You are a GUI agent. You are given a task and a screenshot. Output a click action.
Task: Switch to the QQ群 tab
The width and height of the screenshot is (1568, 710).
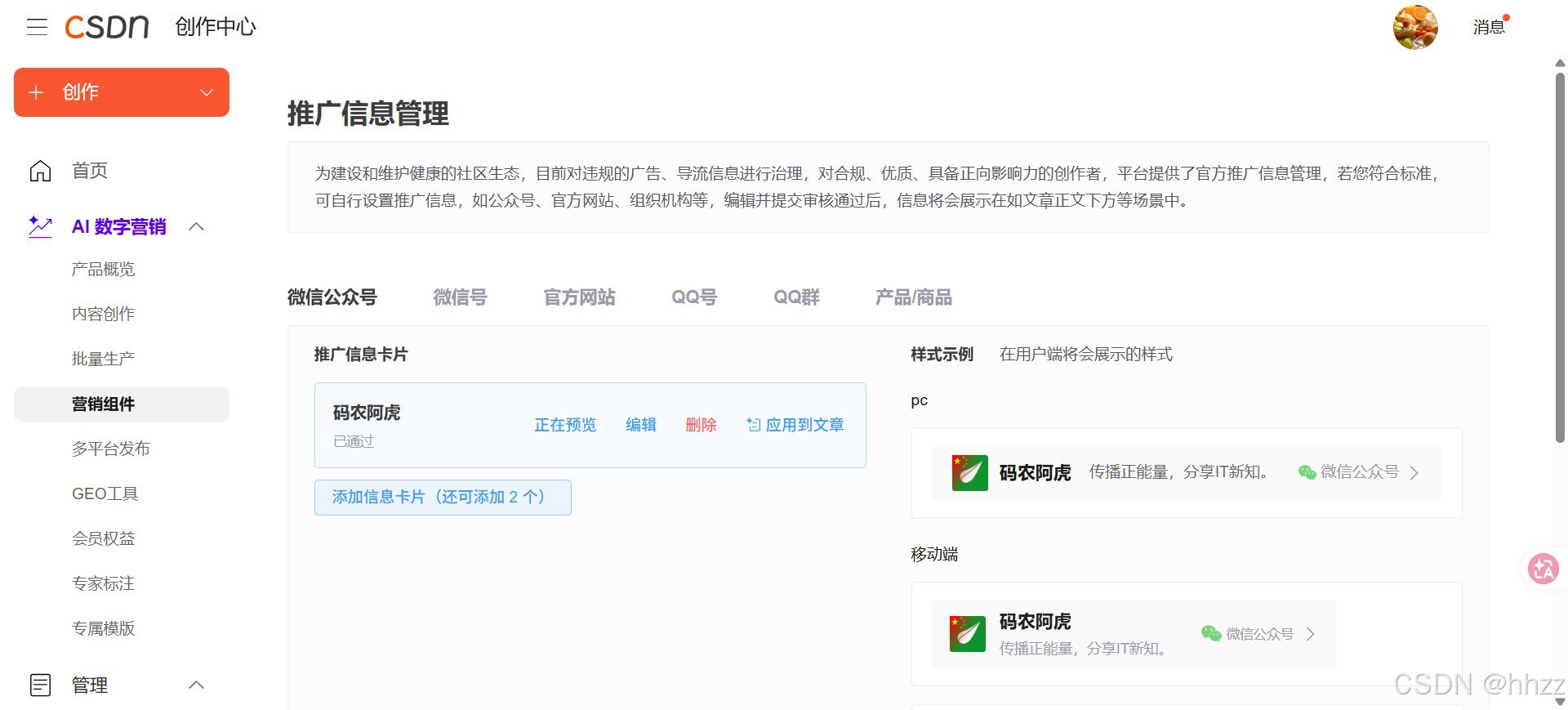(796, 297)
